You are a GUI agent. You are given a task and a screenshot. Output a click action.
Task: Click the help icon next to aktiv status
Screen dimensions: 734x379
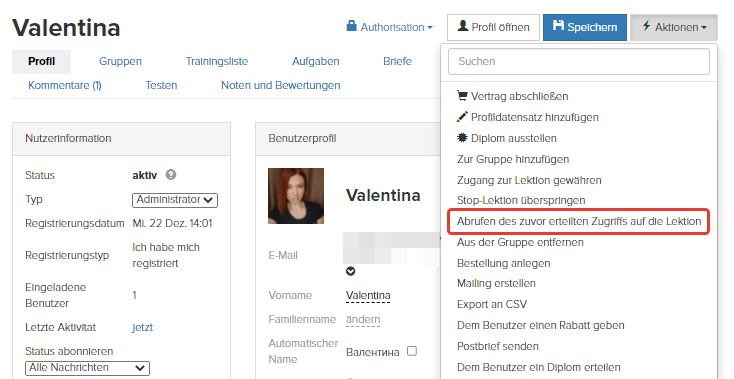171,175
